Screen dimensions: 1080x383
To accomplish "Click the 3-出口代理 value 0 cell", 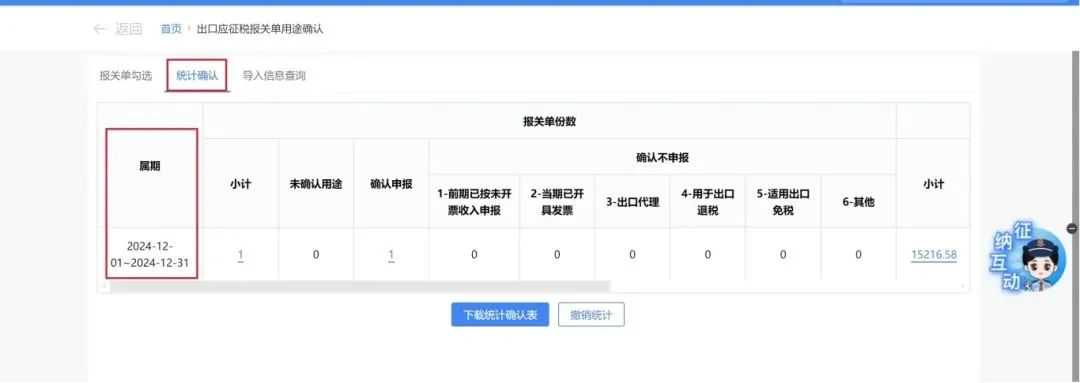I will click(632, 255).
